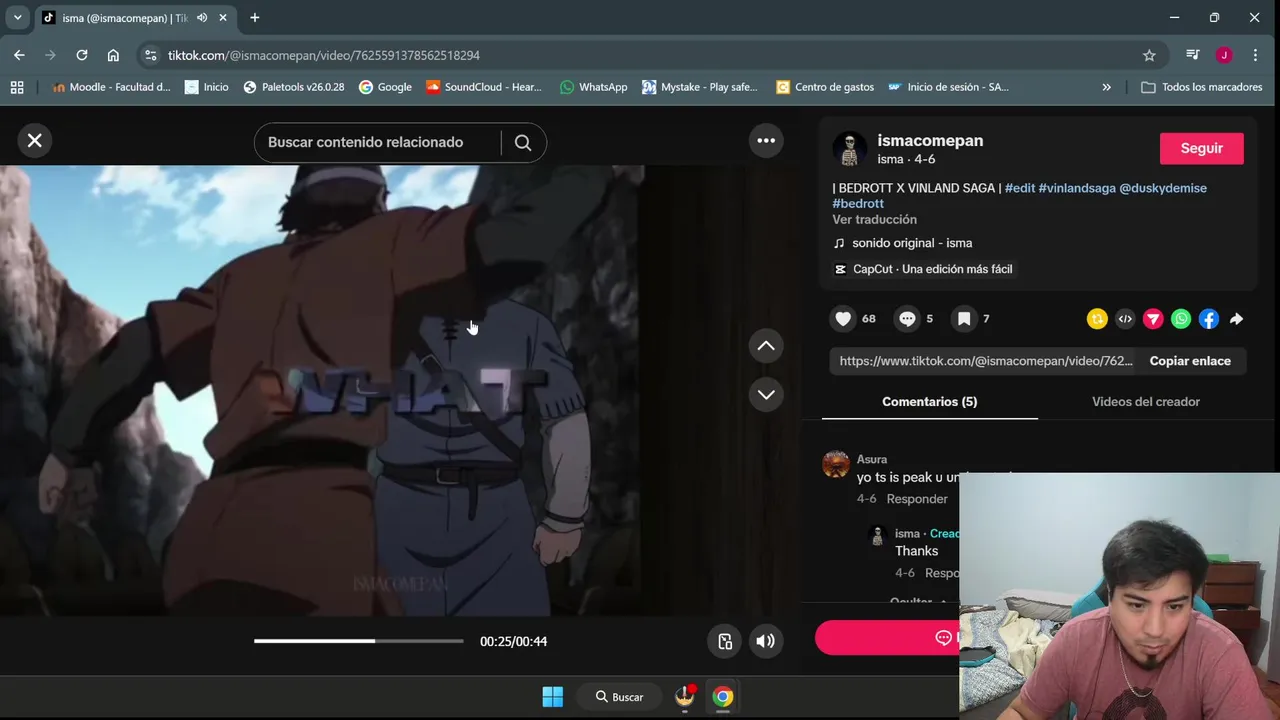This screenshot has width=1280, height=720.
Task: Open a new Chrome tab
Action: [254, 18]
